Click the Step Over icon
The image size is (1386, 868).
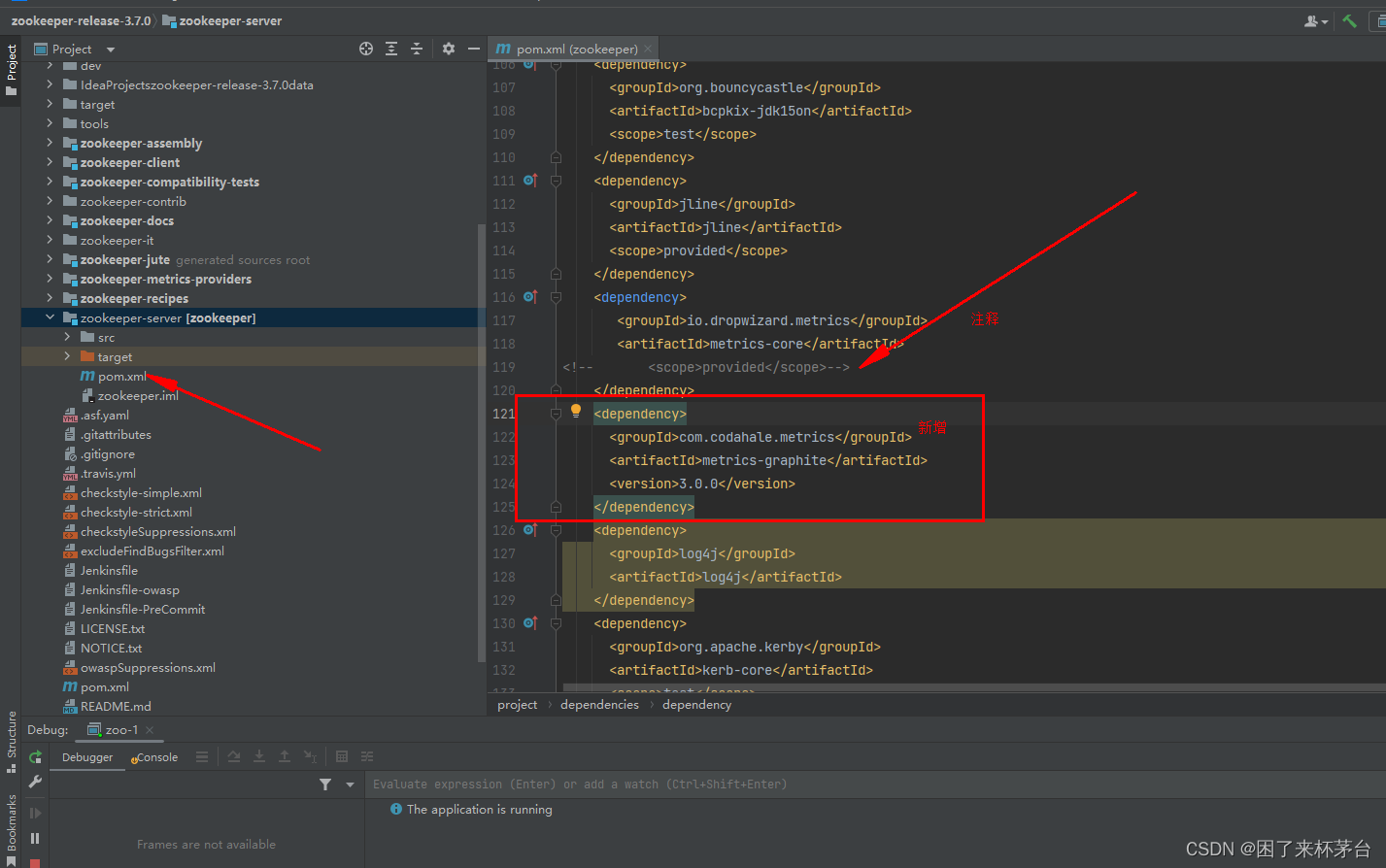pos(234,756)
